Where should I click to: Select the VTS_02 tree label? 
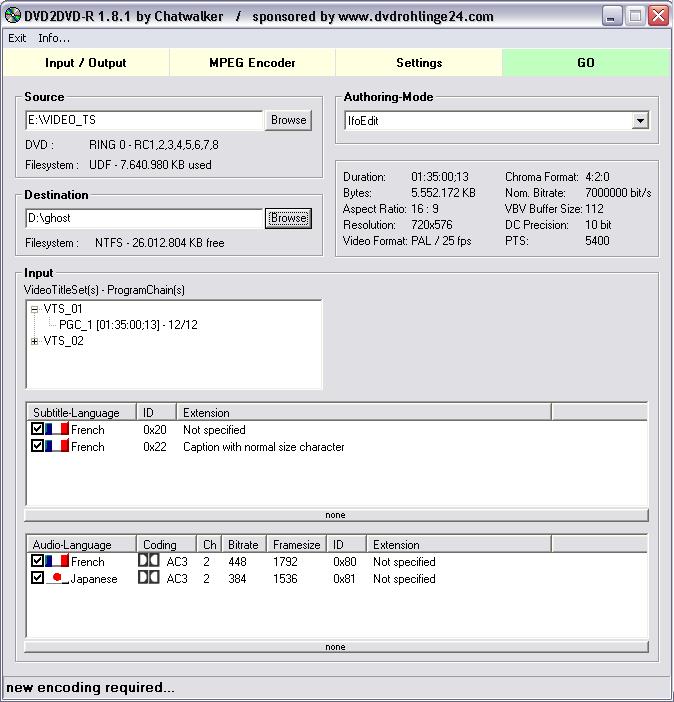(64, 341)
